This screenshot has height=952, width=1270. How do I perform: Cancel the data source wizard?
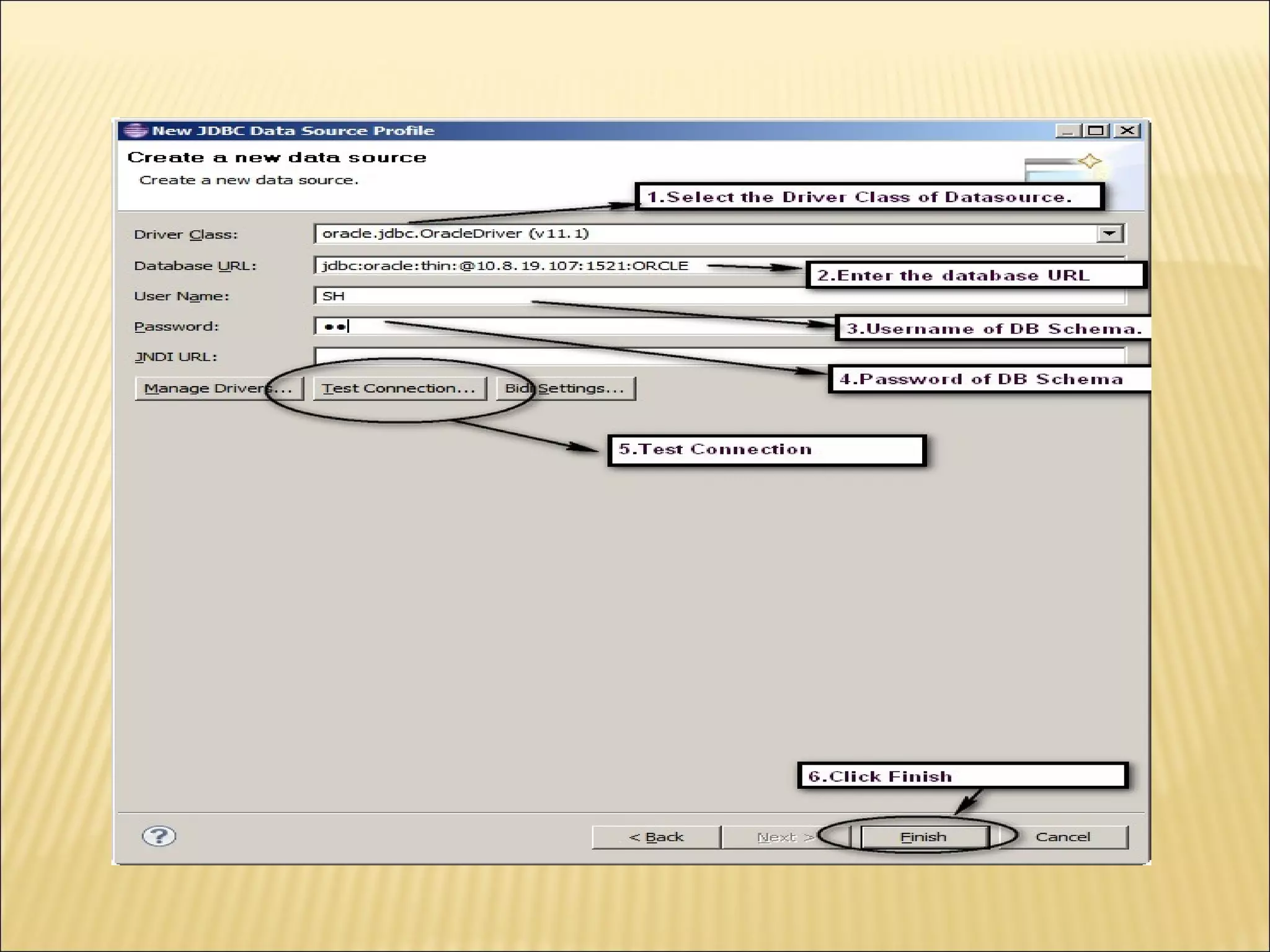coord(1062,837)
